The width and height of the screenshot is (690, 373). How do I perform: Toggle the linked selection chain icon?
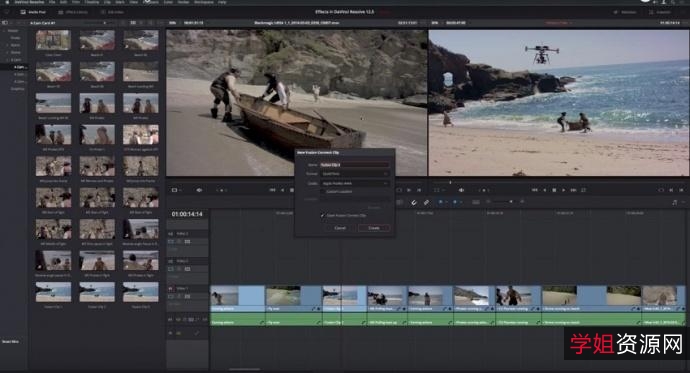click(x=426, y=202)
